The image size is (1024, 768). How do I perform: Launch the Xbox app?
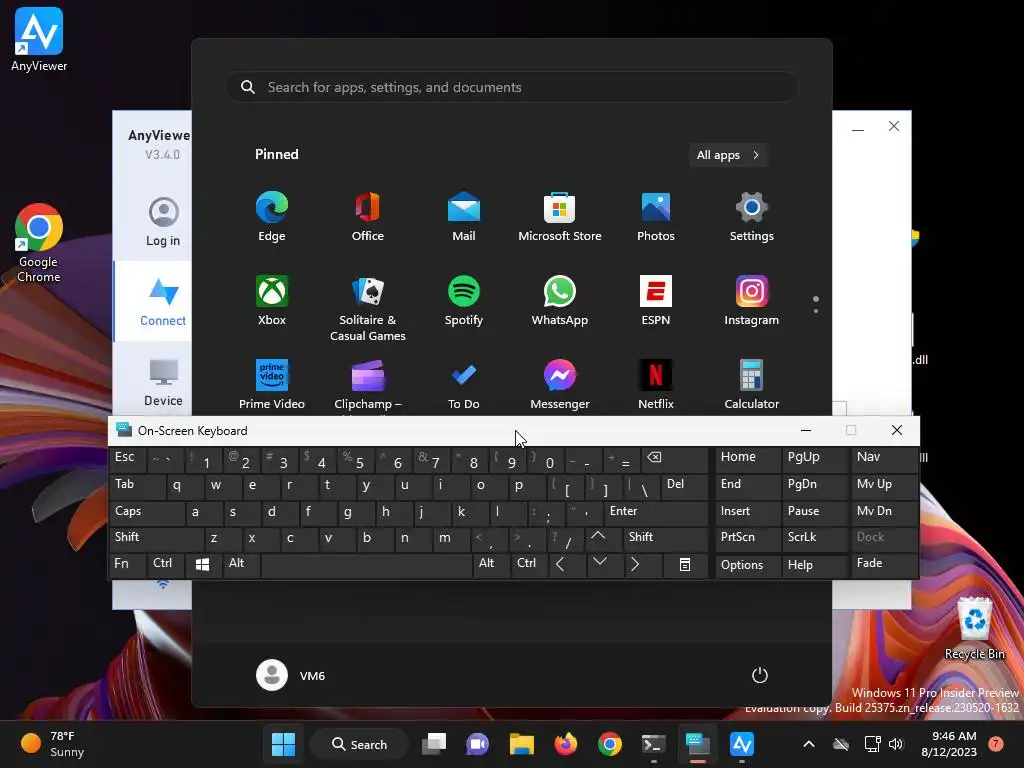272,301
